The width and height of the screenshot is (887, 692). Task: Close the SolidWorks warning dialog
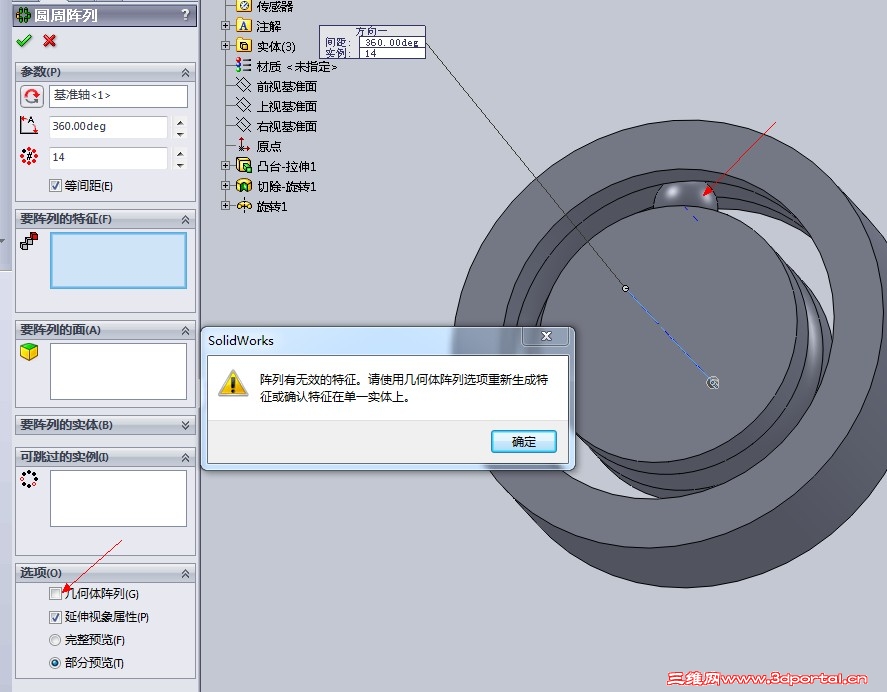pyautogui.click(x=546, y=336)
